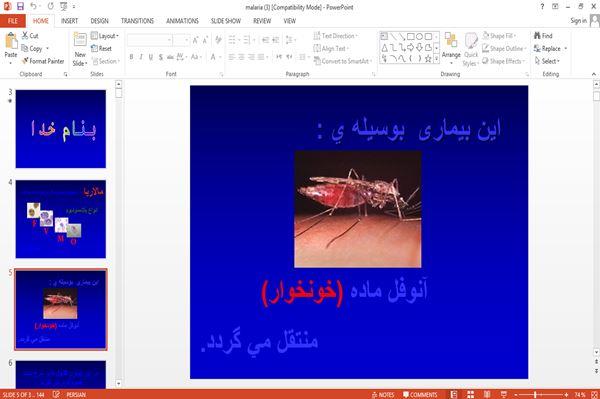
Task: Switch to the DESIGN tab
Action: click(x=99, y=21)
